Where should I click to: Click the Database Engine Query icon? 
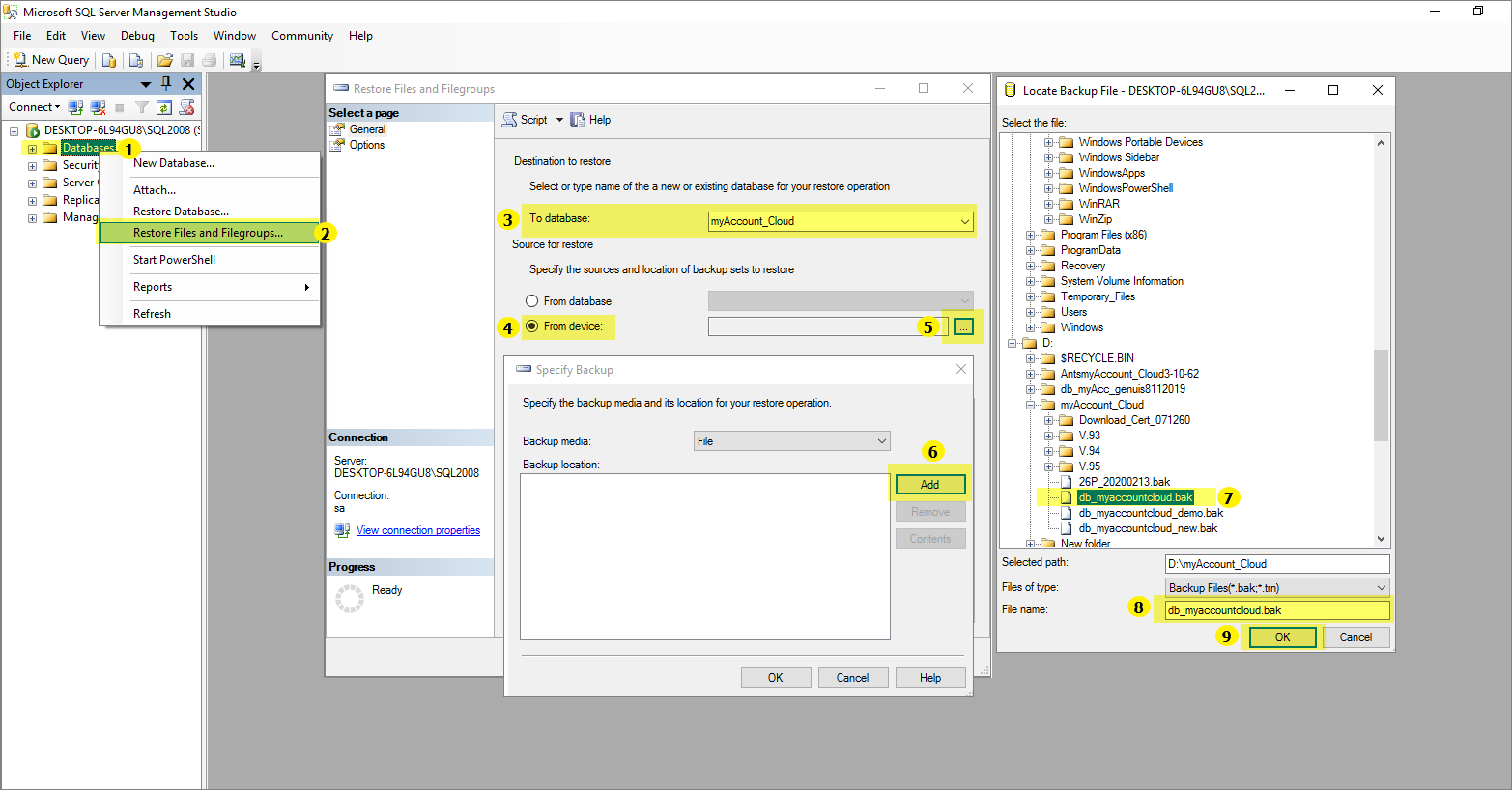coord(109,60)
